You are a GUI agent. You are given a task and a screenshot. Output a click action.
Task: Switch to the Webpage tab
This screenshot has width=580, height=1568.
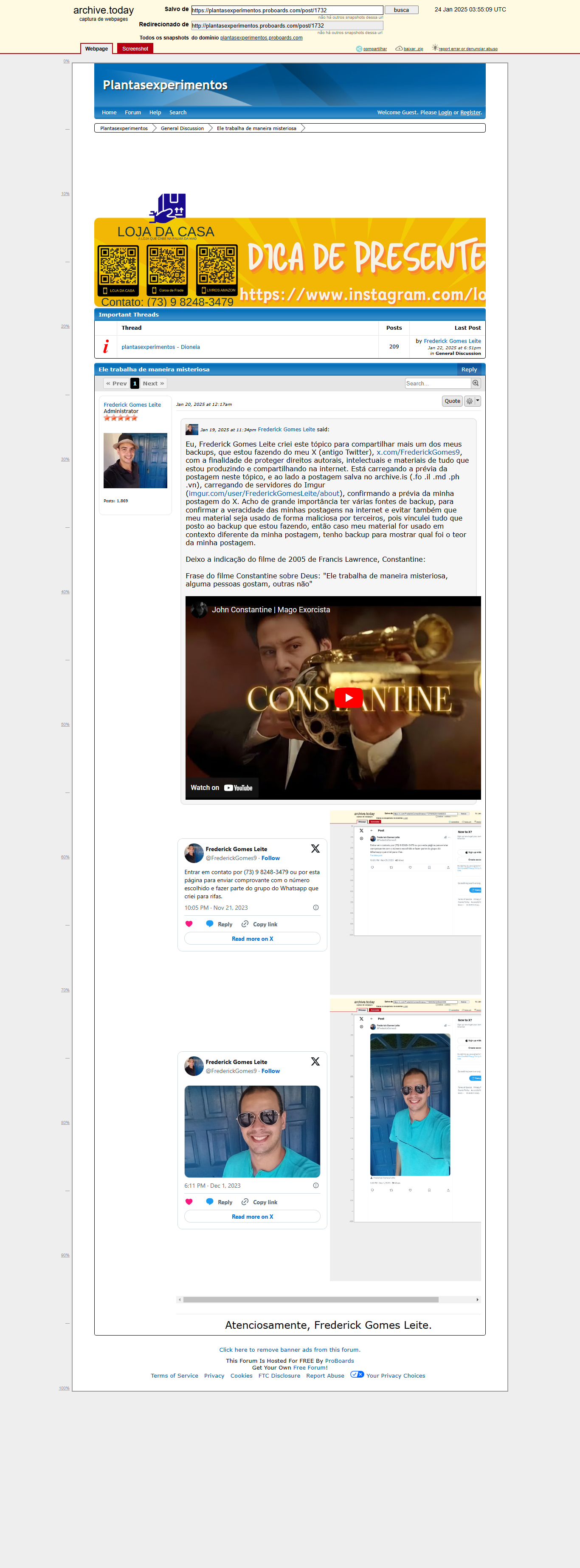[97, 49]
